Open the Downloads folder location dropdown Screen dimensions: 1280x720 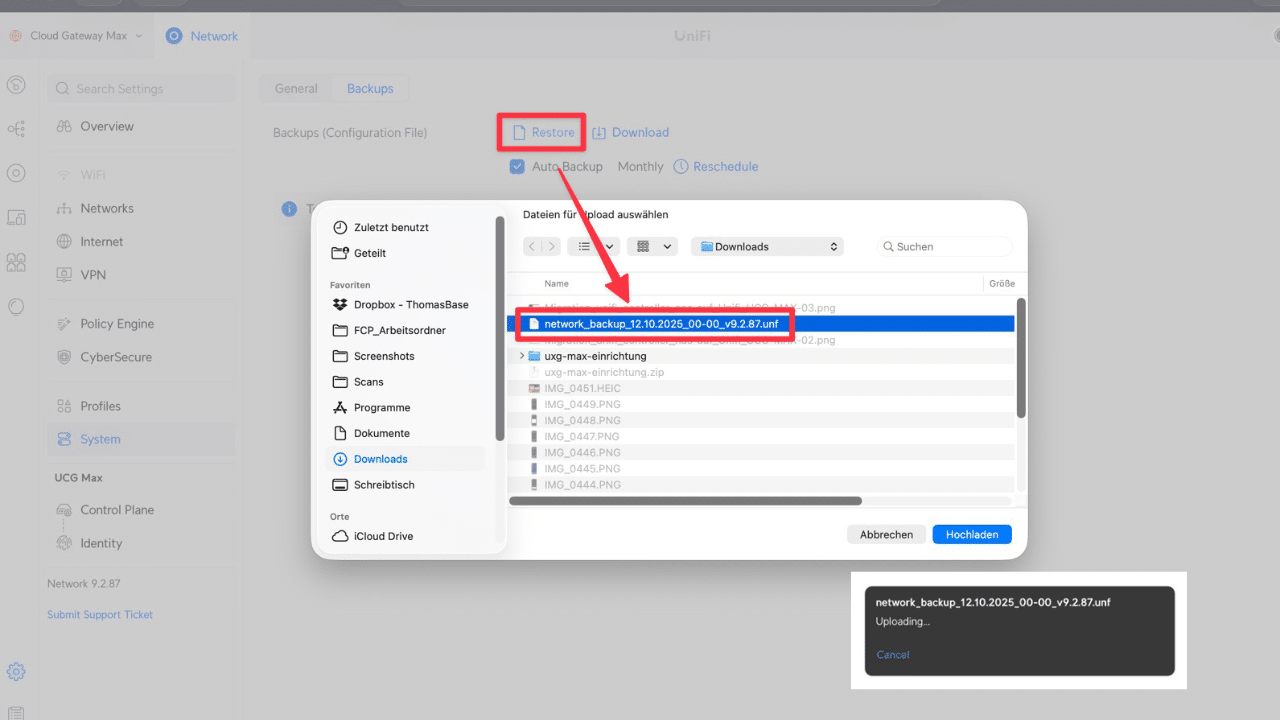click(x=768, y=246)
